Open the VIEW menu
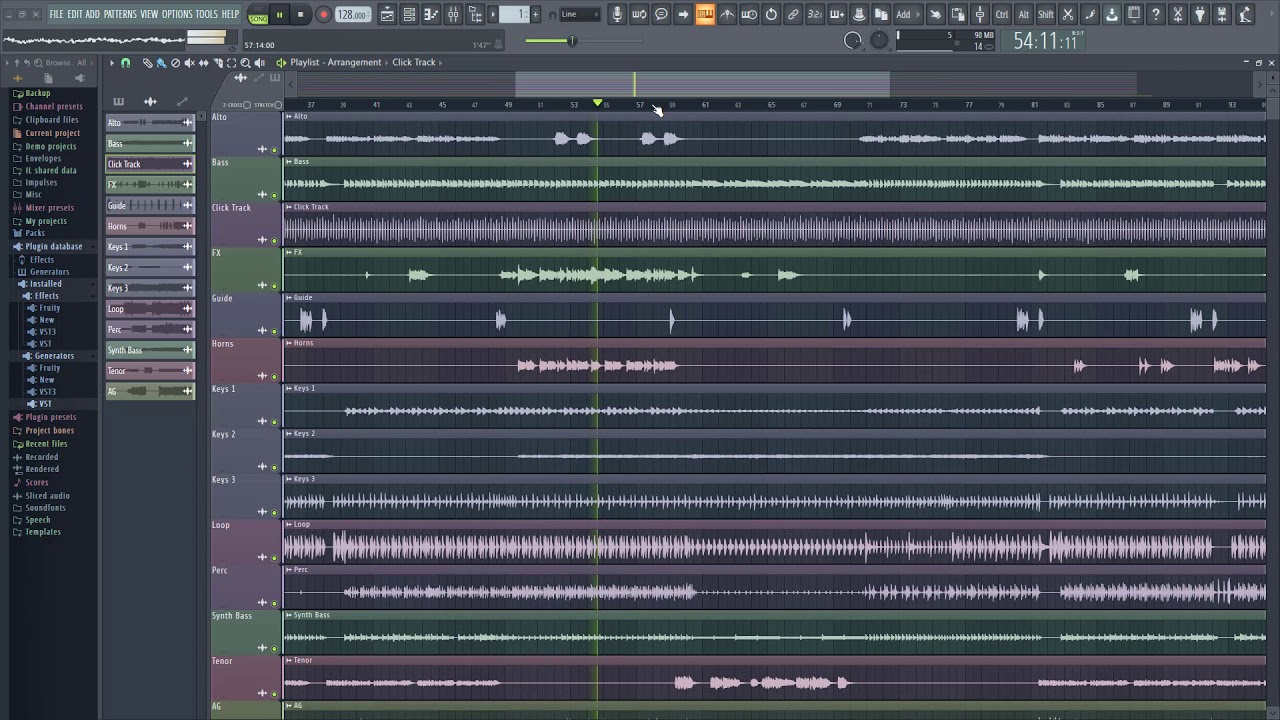The width and height of the screenshot is (1280, 720). click(149, 14)
